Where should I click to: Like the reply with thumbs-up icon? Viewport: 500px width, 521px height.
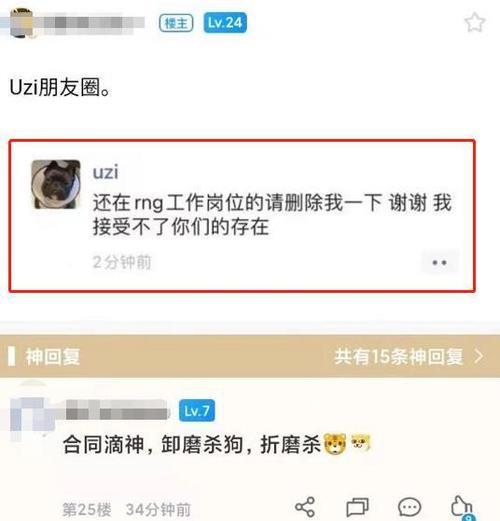click(462, 507)
